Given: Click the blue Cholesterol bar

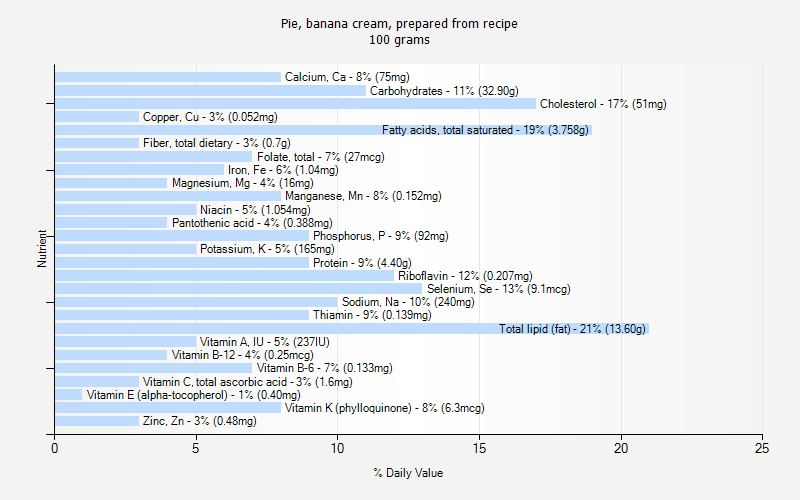Looking at the screenshot, I should [295, 104].
